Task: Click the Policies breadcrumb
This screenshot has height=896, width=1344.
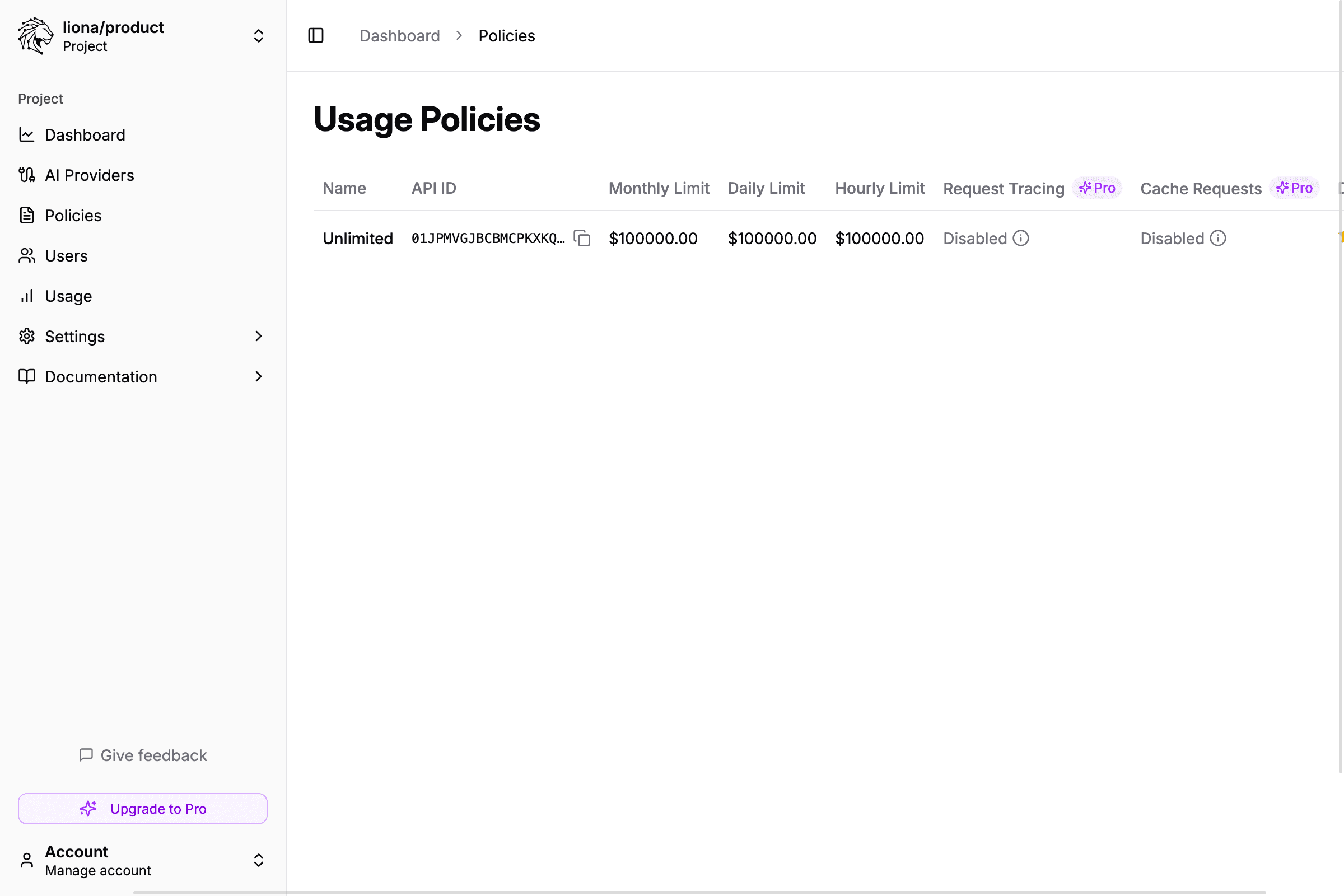Action: coord(506,35)
